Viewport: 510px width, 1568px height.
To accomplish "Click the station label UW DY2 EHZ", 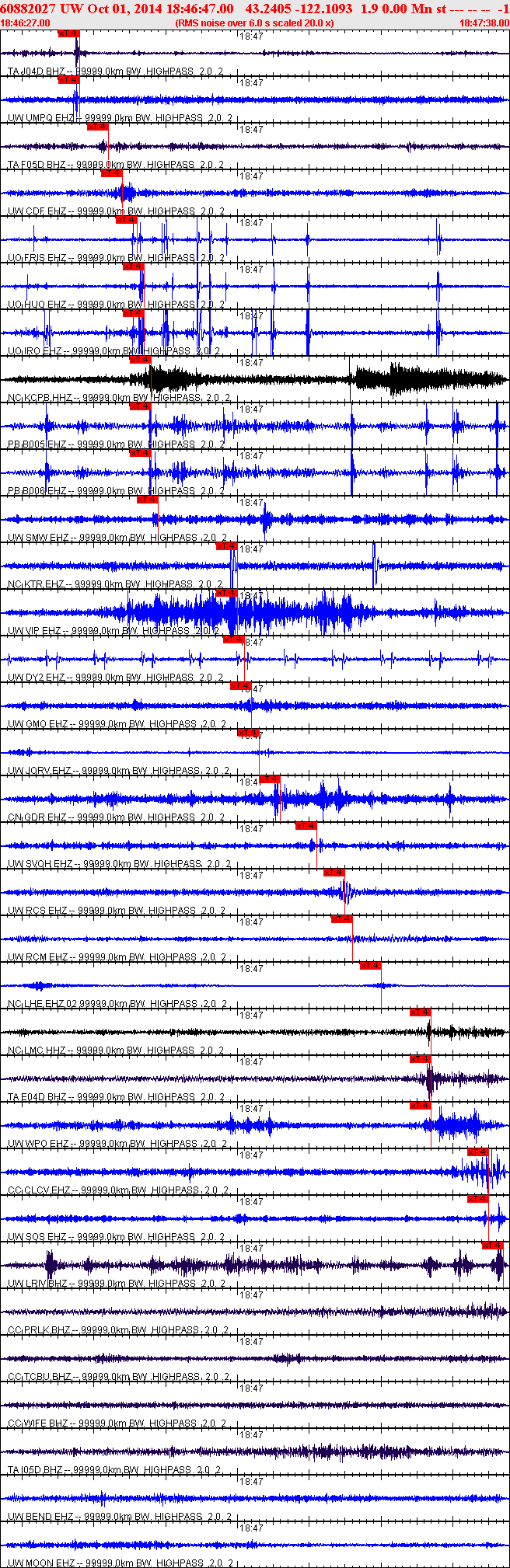I will (x=37, y=678).
